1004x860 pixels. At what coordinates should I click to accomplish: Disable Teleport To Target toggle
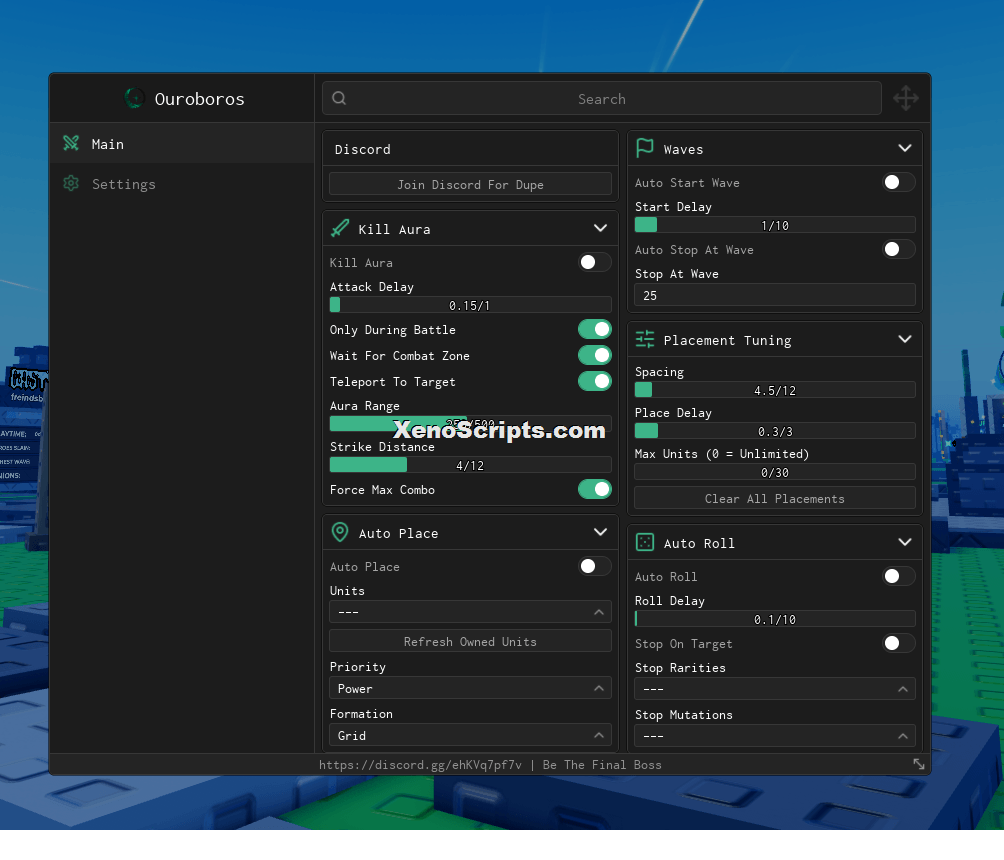[594, 381]
